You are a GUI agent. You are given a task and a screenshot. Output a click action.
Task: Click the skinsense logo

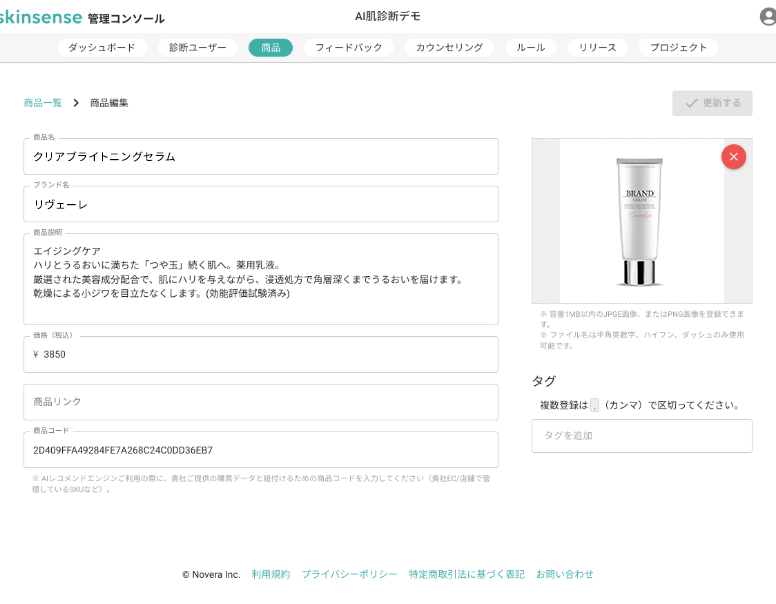[41, 17]
